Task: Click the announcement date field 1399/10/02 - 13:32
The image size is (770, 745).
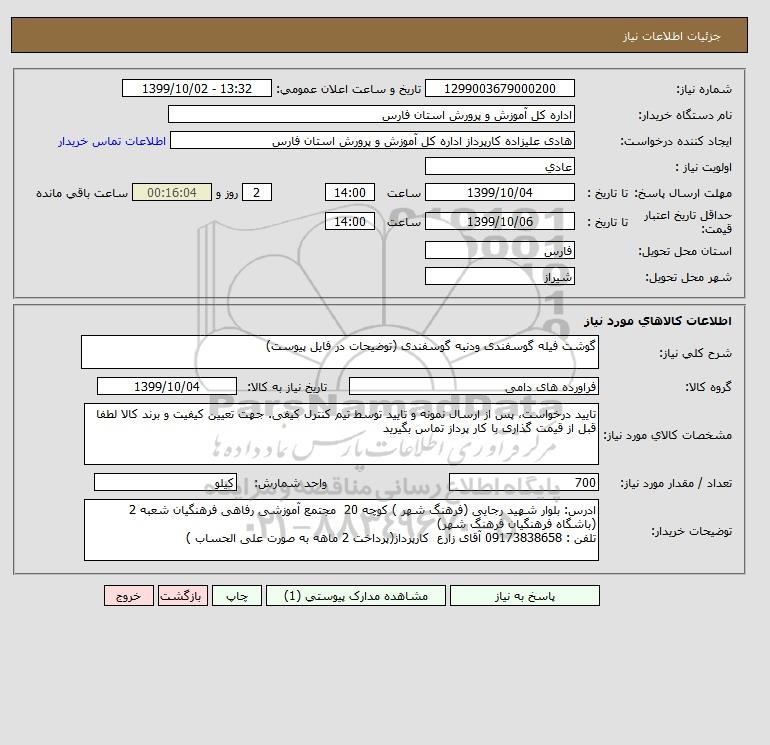Action: [x=196, y=88]
